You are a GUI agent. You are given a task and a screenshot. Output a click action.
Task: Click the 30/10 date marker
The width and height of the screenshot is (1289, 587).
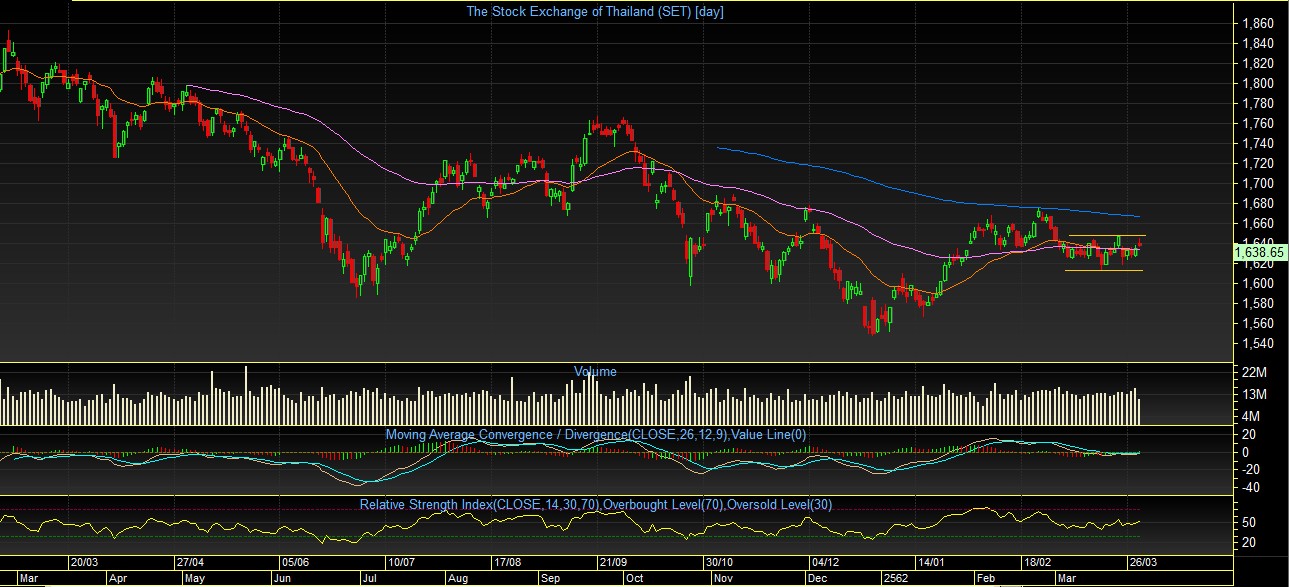coord(719,562)
